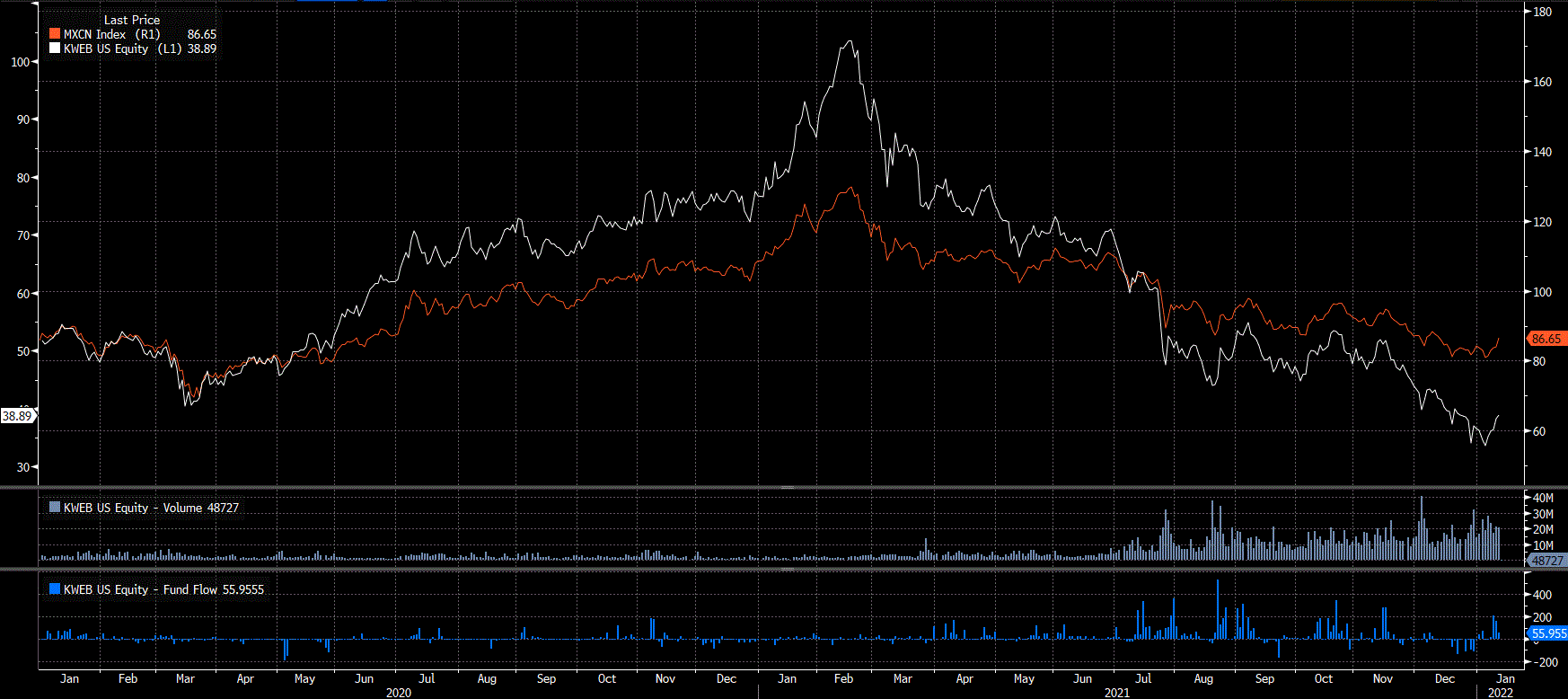
Task: Click the 2022 year label on the time axis
Action: point(1501,693)
